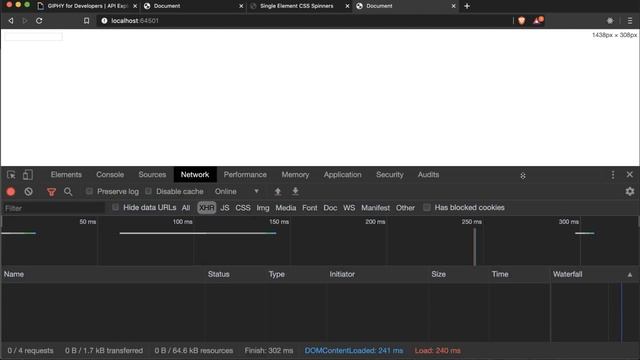Viewport: 640px width, 360px height.
Task: Check Hide data URLs
Action: [116, 207]
